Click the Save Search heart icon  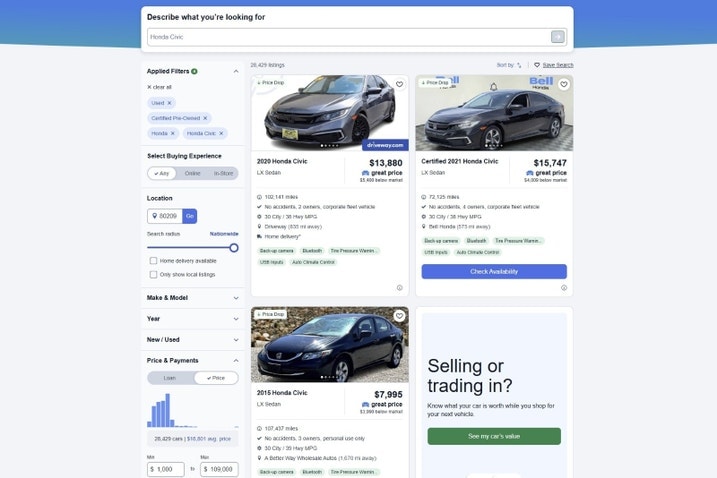coord(537,65)
